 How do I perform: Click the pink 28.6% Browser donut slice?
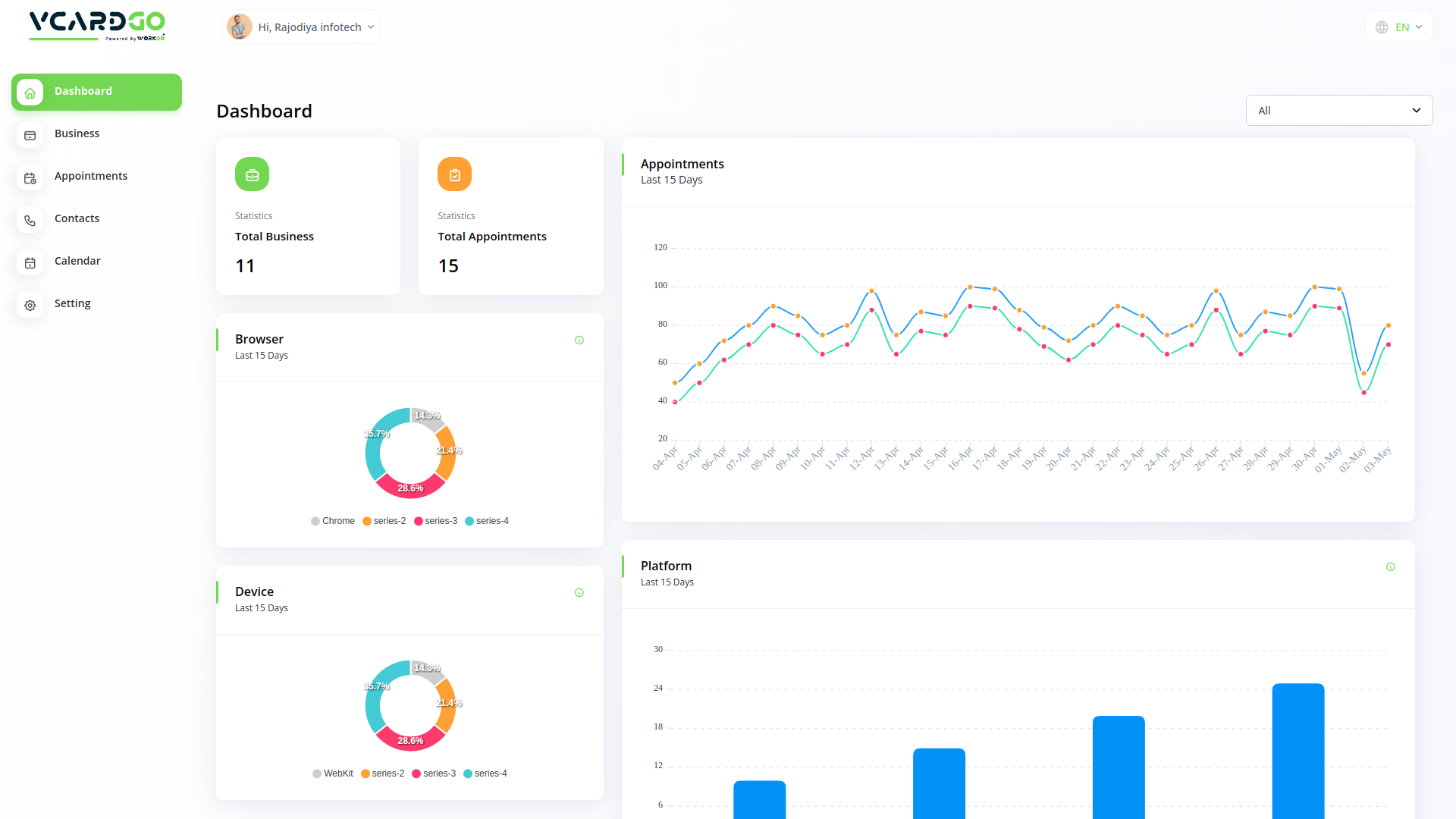pos(410,486)
